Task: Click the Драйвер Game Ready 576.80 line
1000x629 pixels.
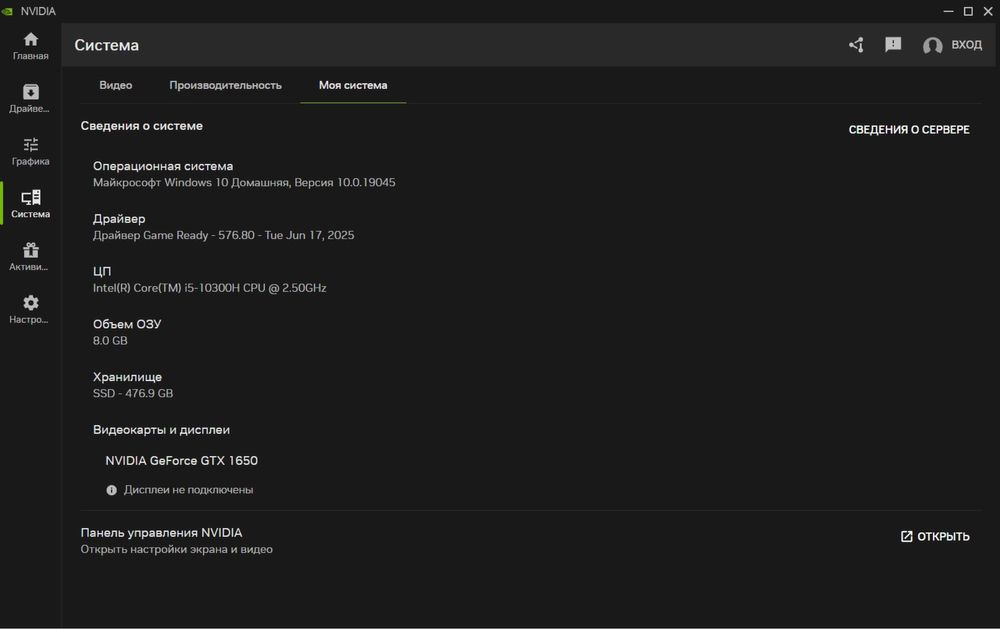Action: tap(223, 235)
